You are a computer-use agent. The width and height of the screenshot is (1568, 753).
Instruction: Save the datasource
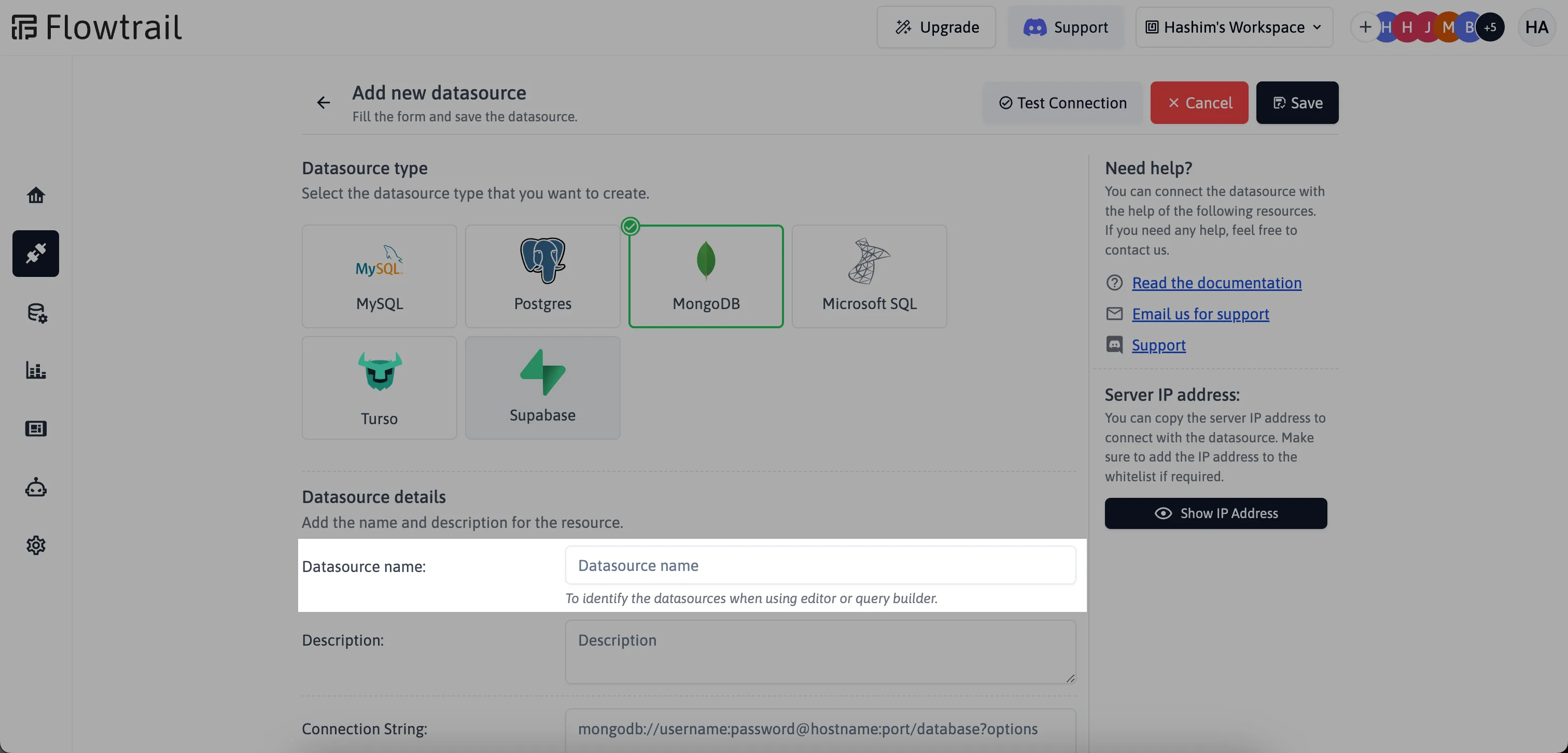[1297, 102]
